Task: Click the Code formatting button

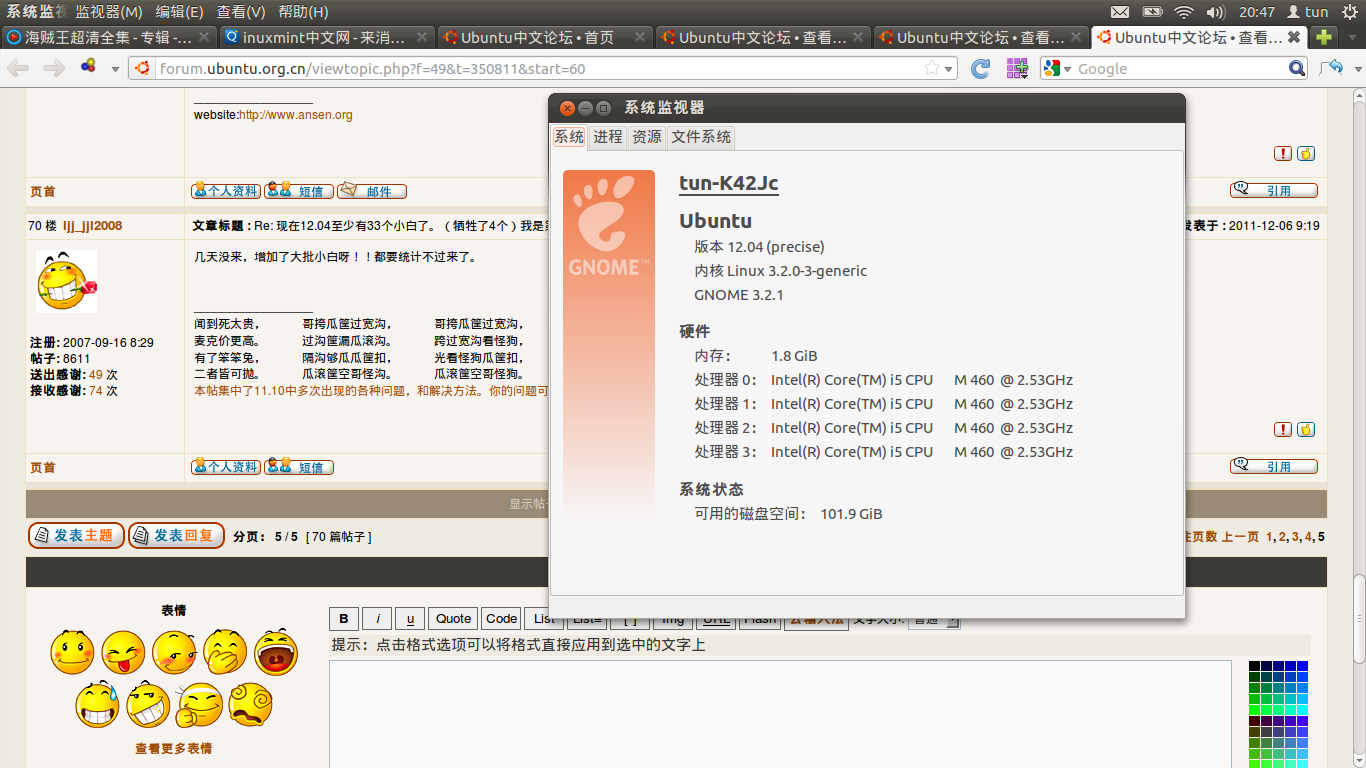Action: [501, 619]
